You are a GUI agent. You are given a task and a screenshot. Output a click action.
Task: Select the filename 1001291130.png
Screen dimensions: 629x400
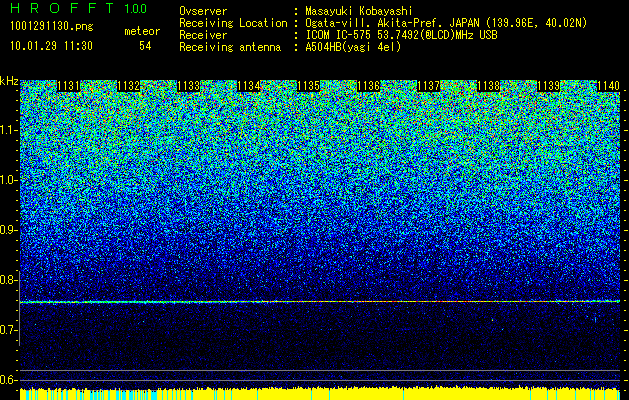pyautogui.click(x=51, y=26)
